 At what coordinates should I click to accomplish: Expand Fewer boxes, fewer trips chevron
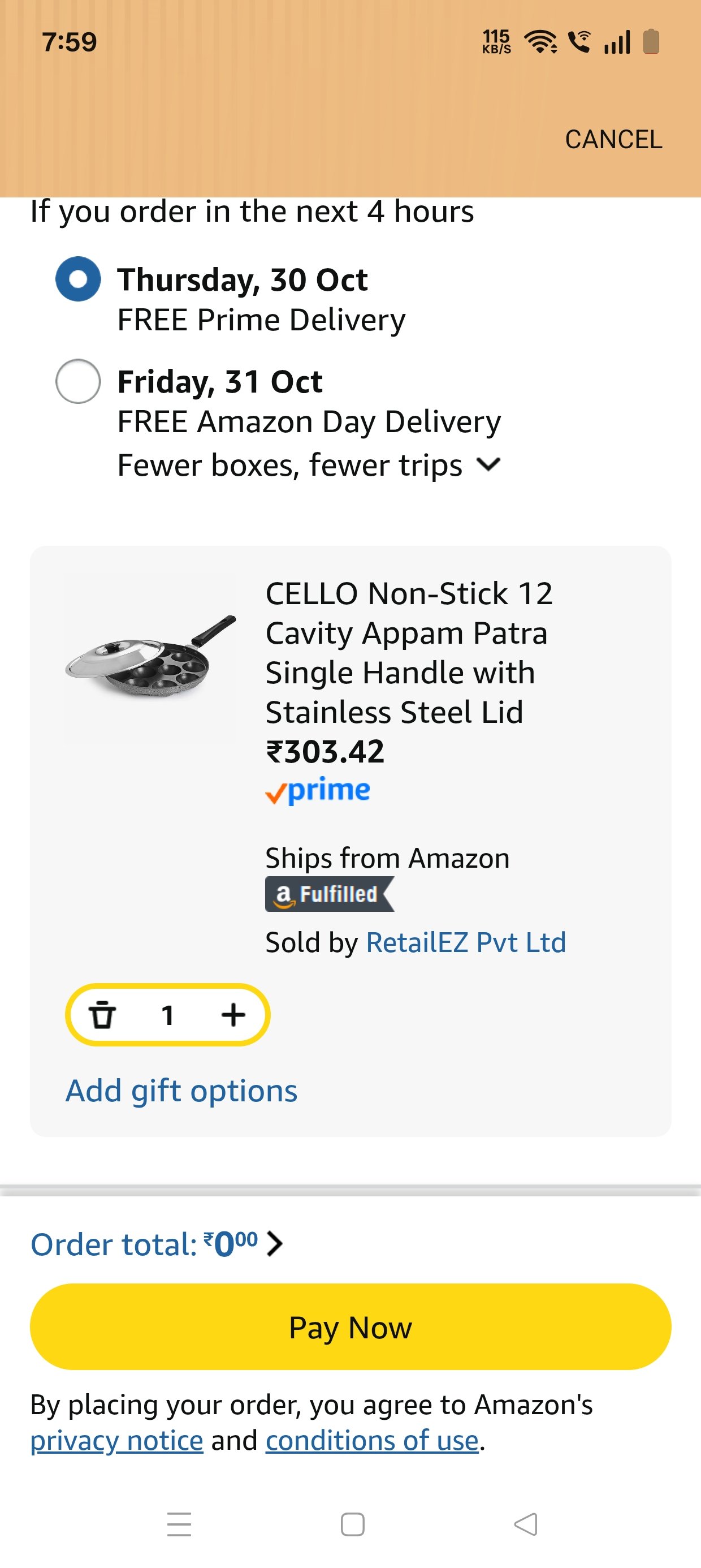[x=488, y=465]
